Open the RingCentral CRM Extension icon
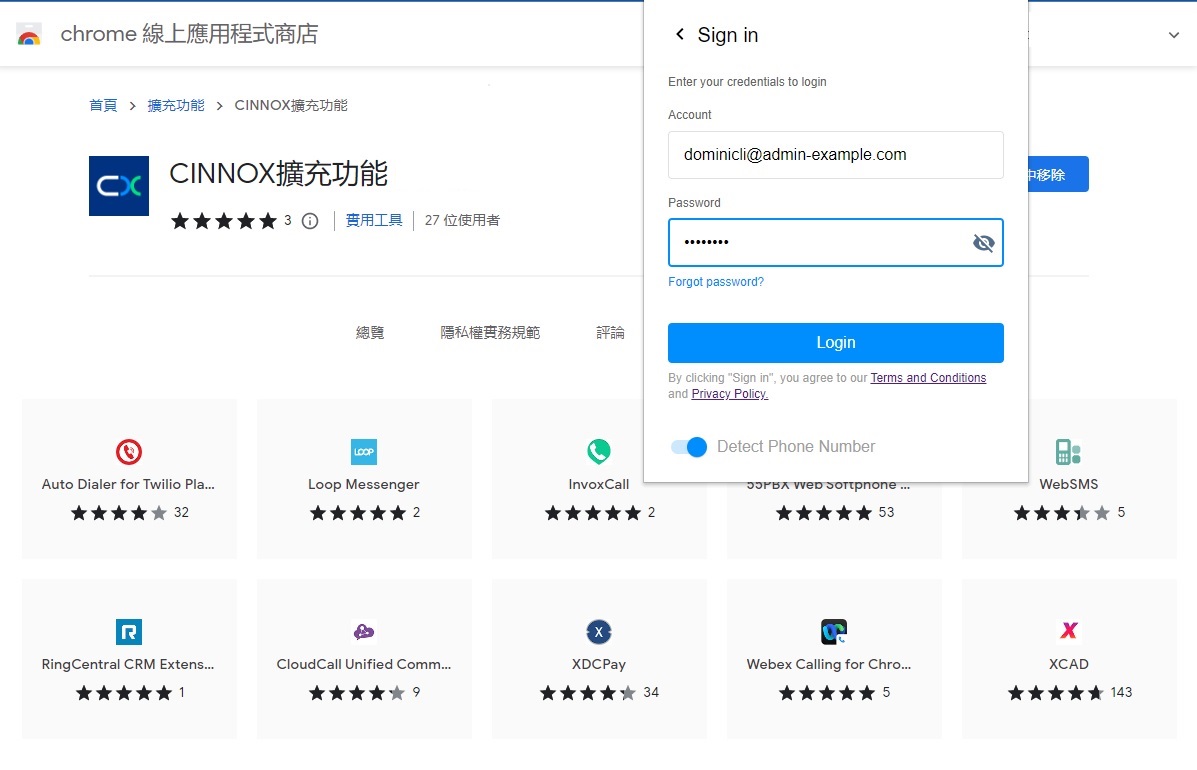1197x770 pixels. tap(129, 632)
